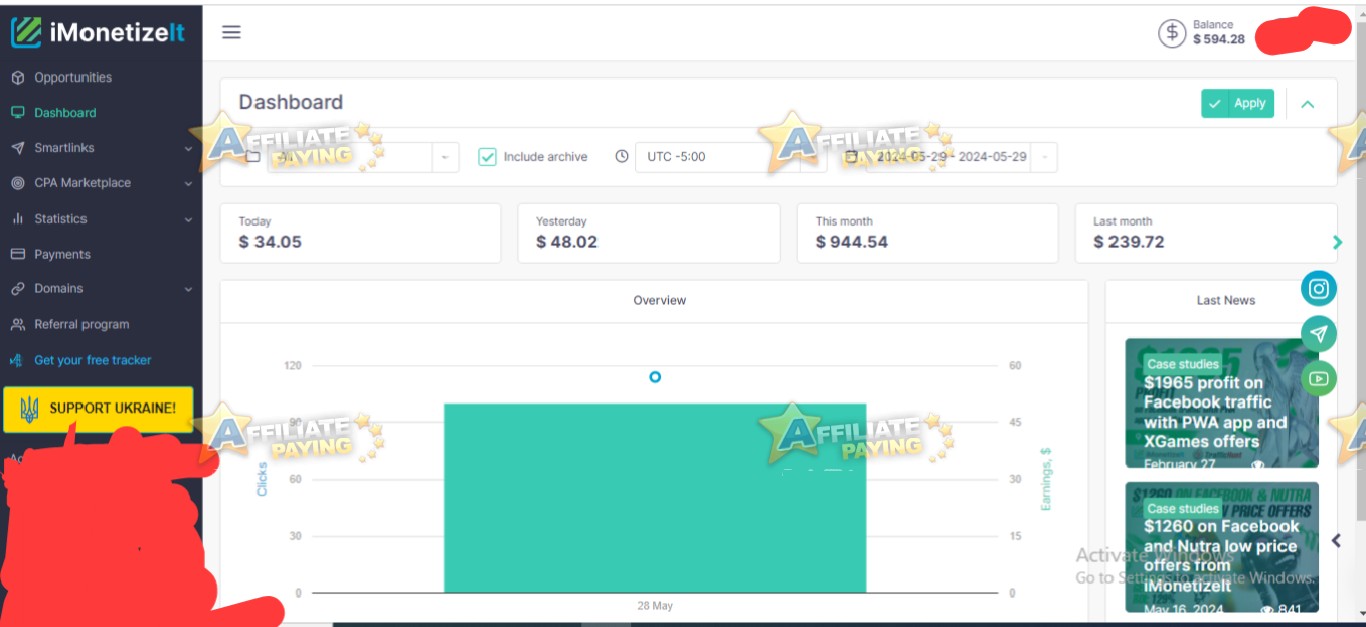Expand the Statistics submenu chevron

(189, 219)
